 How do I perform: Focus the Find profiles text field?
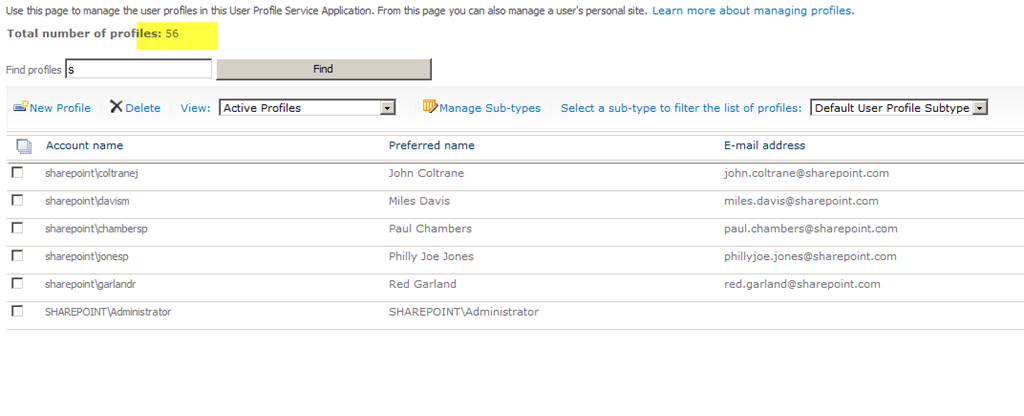138,69
